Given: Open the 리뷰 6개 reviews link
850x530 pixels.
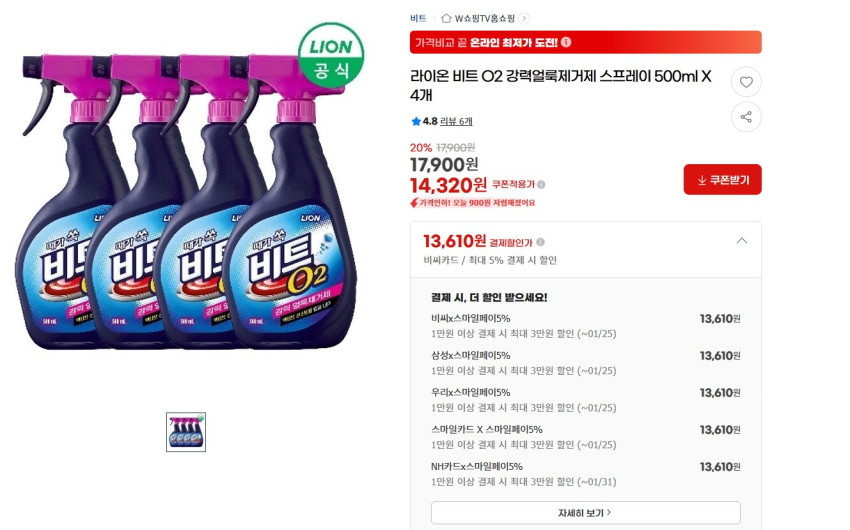Looking at the screenshot, I should click(457, 121).
